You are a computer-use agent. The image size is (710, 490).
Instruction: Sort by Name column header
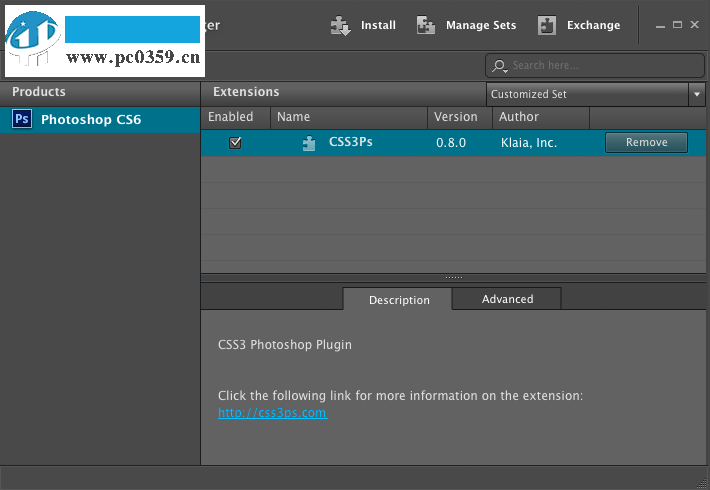click(349, 117)
